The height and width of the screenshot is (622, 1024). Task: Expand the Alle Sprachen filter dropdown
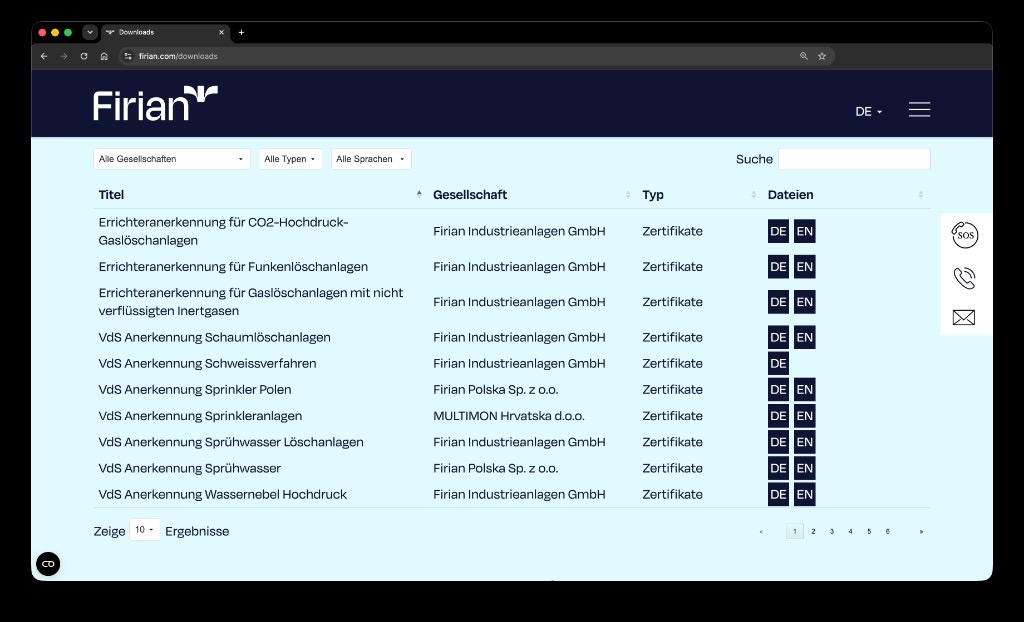pyautogui.click(x=371, y=159)
